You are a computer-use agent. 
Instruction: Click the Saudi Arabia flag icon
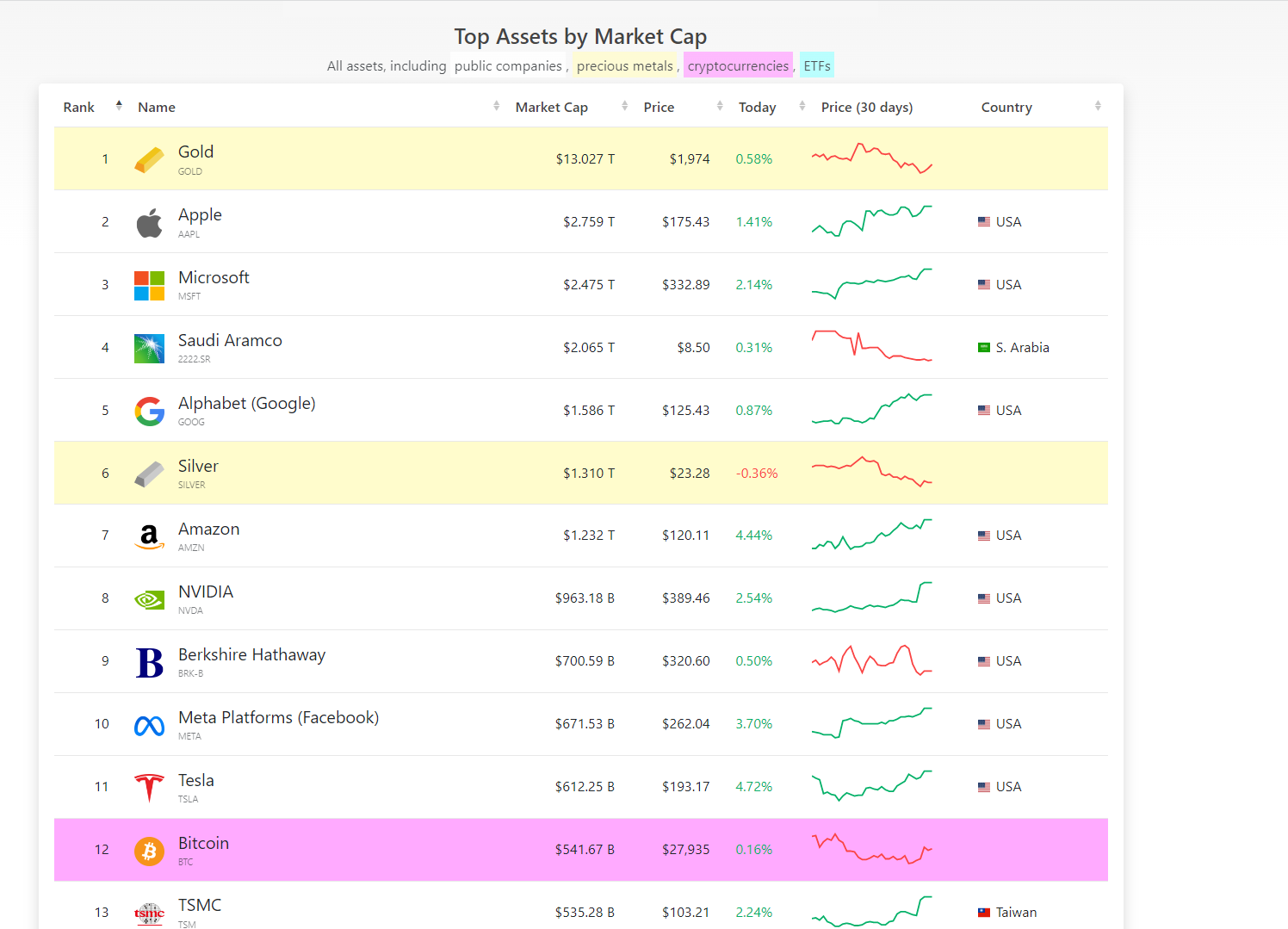pyautogui.click(x=984, y=348)
